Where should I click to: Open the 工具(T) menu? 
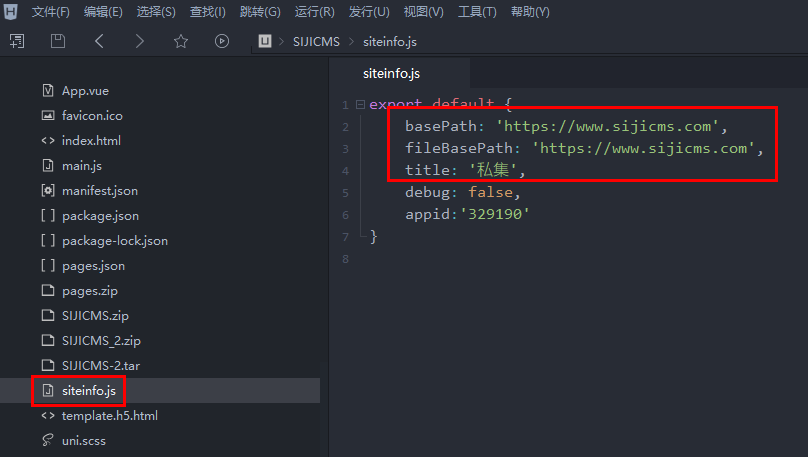(x=477, y=12)
